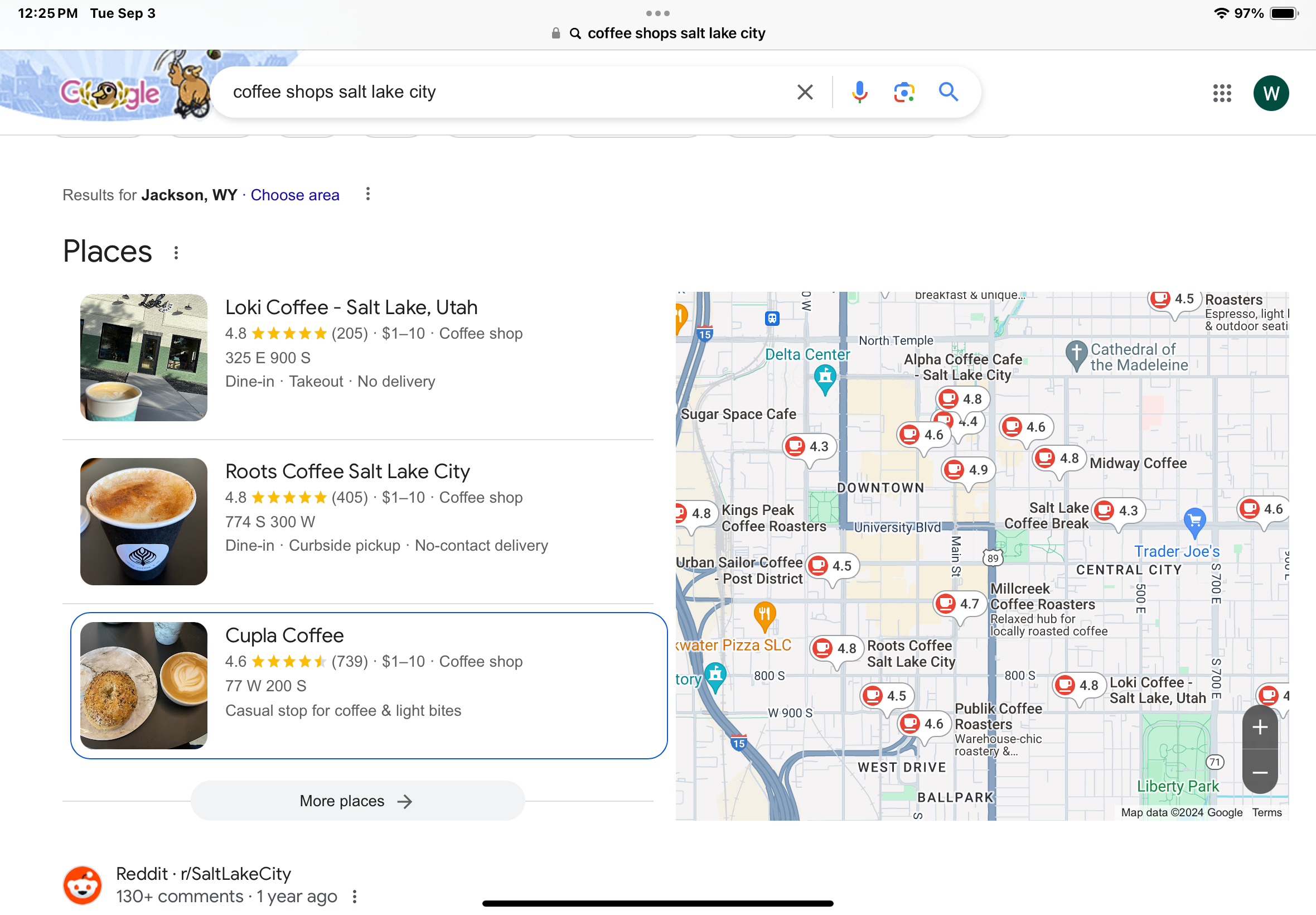Viewport: 1316px width, 915px height.
Task: Clear the search box with the X icon
Action: tap(805, 92)
